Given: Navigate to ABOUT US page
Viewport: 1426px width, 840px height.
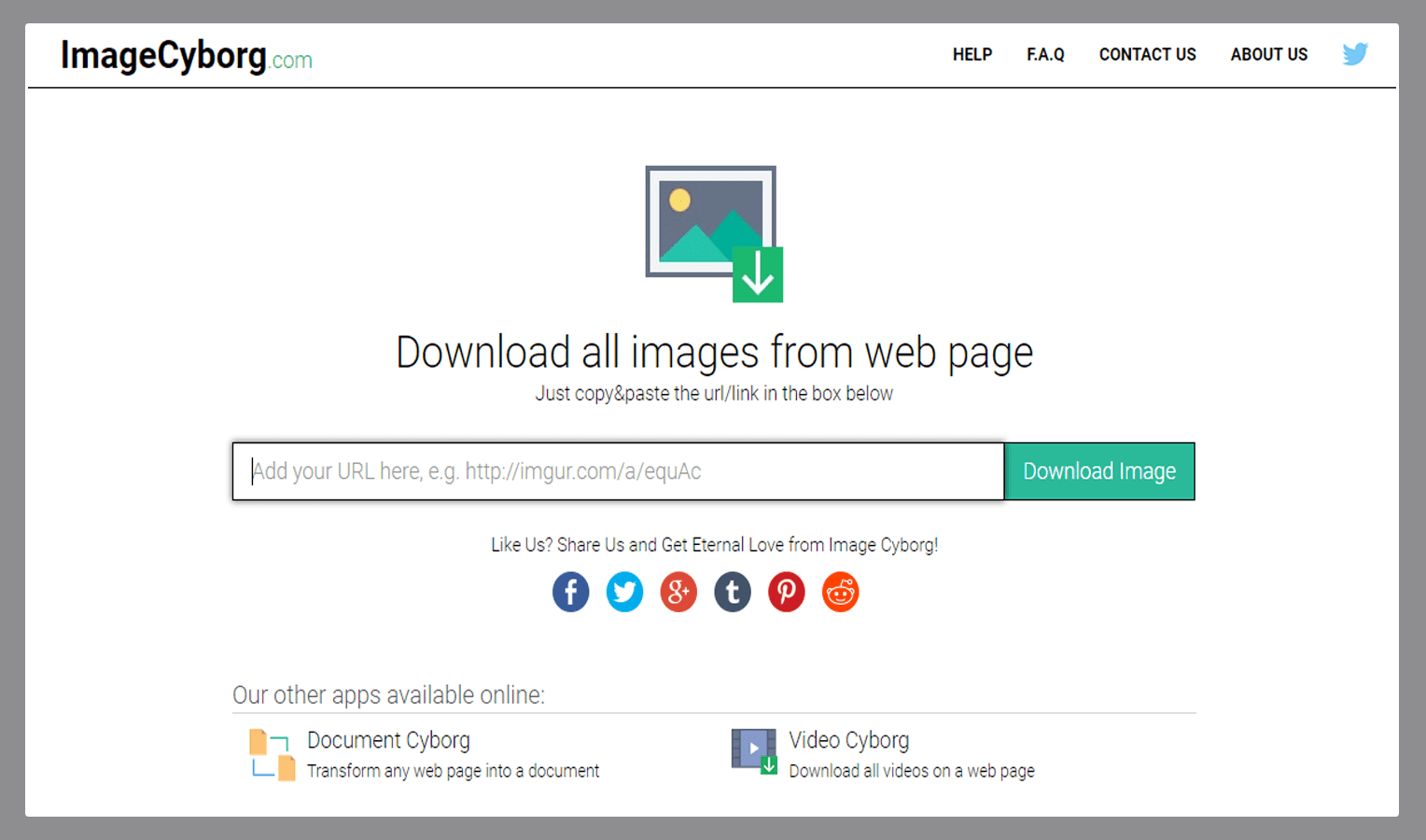Looking at the screenshot, I should click(1268, 55).
